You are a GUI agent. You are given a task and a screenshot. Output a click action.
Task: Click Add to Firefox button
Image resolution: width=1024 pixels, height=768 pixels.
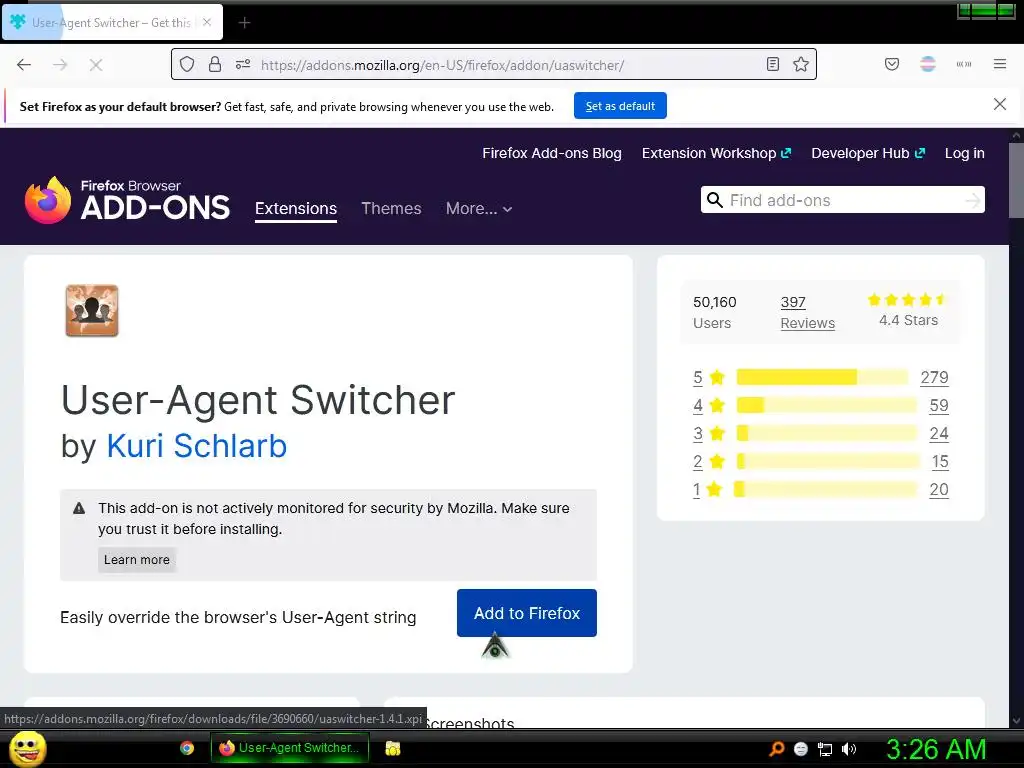526,613
